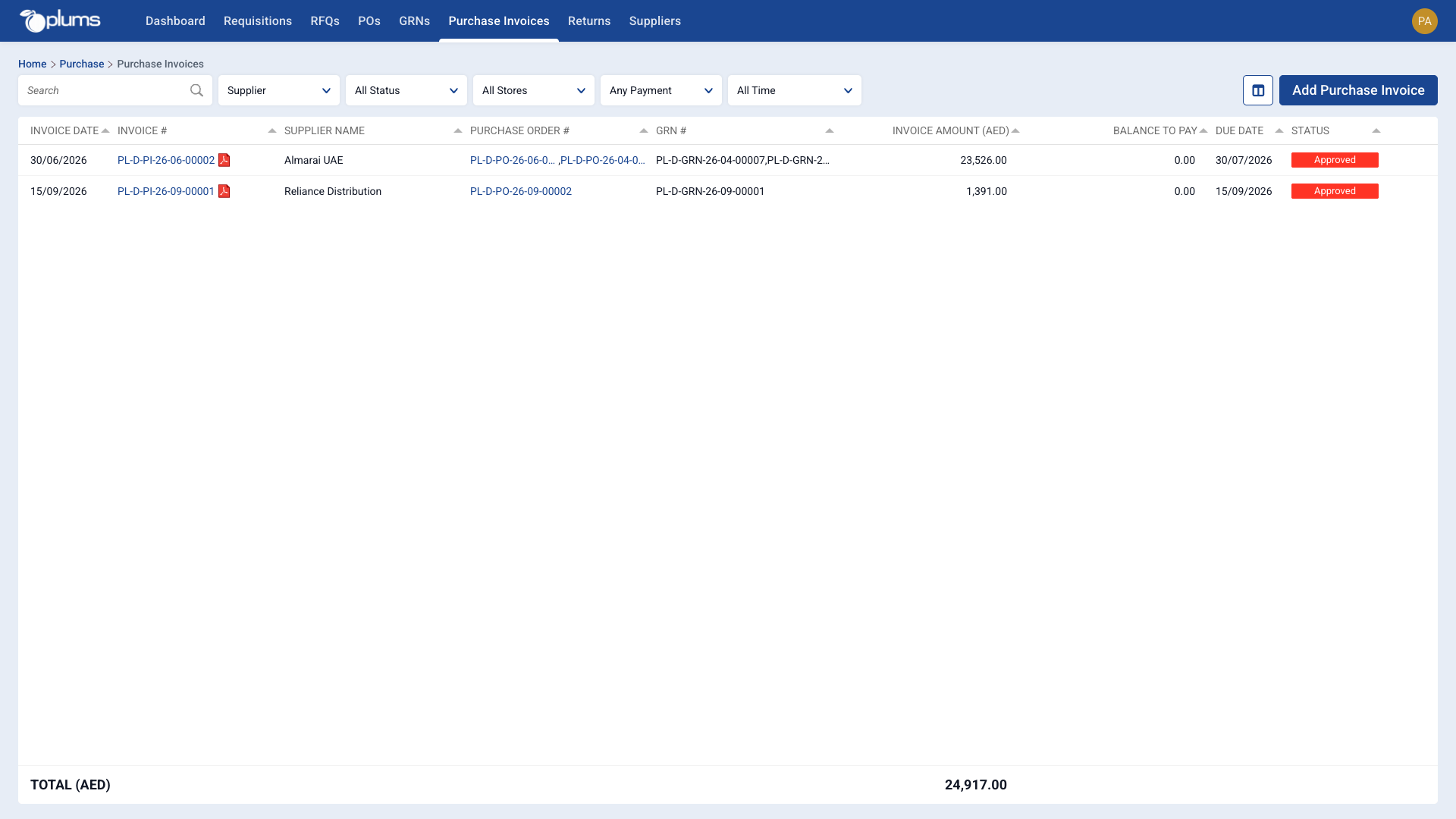Click the INVOICE AMOUNT (AED) column header
This screenshot has height=819, width=1456.
click(x=951, y=130)
